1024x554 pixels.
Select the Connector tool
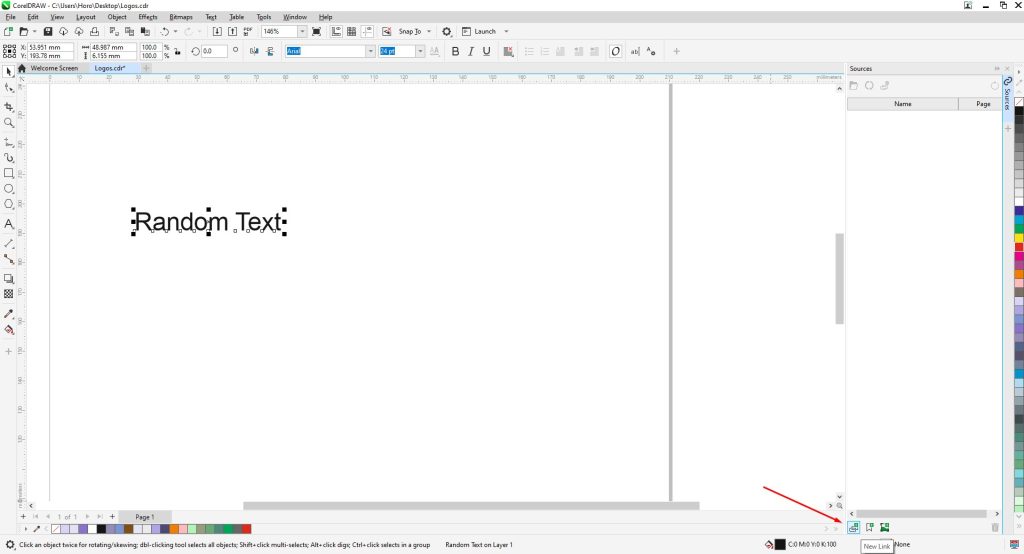tap(8, 259)
